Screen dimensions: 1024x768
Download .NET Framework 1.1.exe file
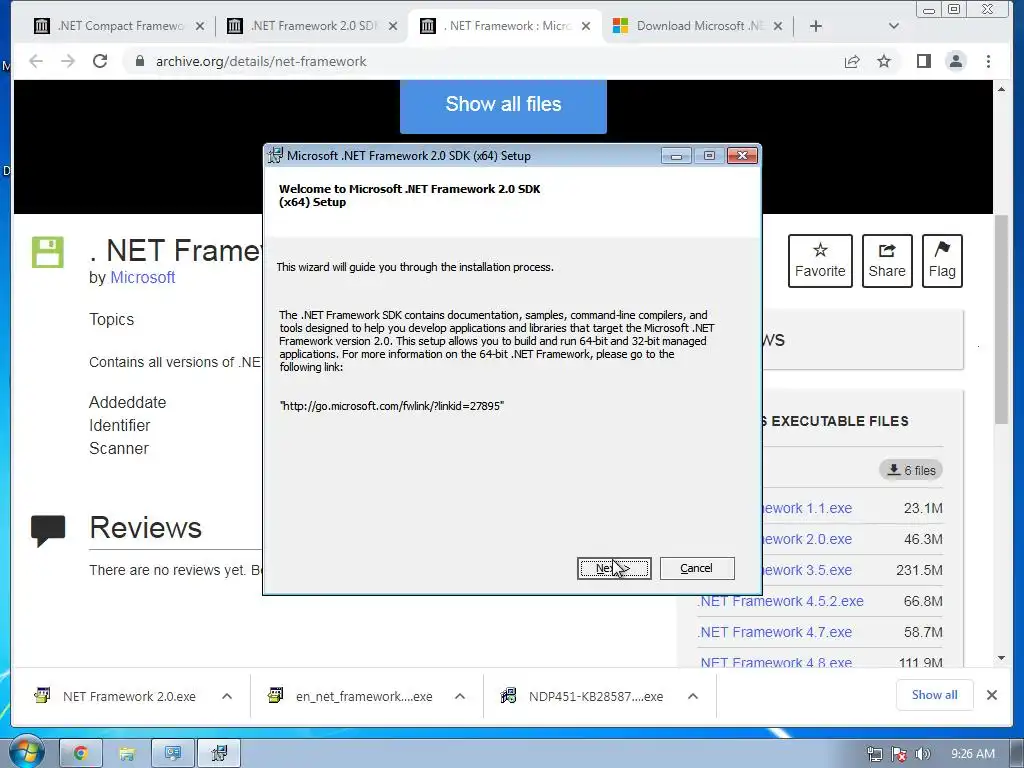tap(807, 508)
